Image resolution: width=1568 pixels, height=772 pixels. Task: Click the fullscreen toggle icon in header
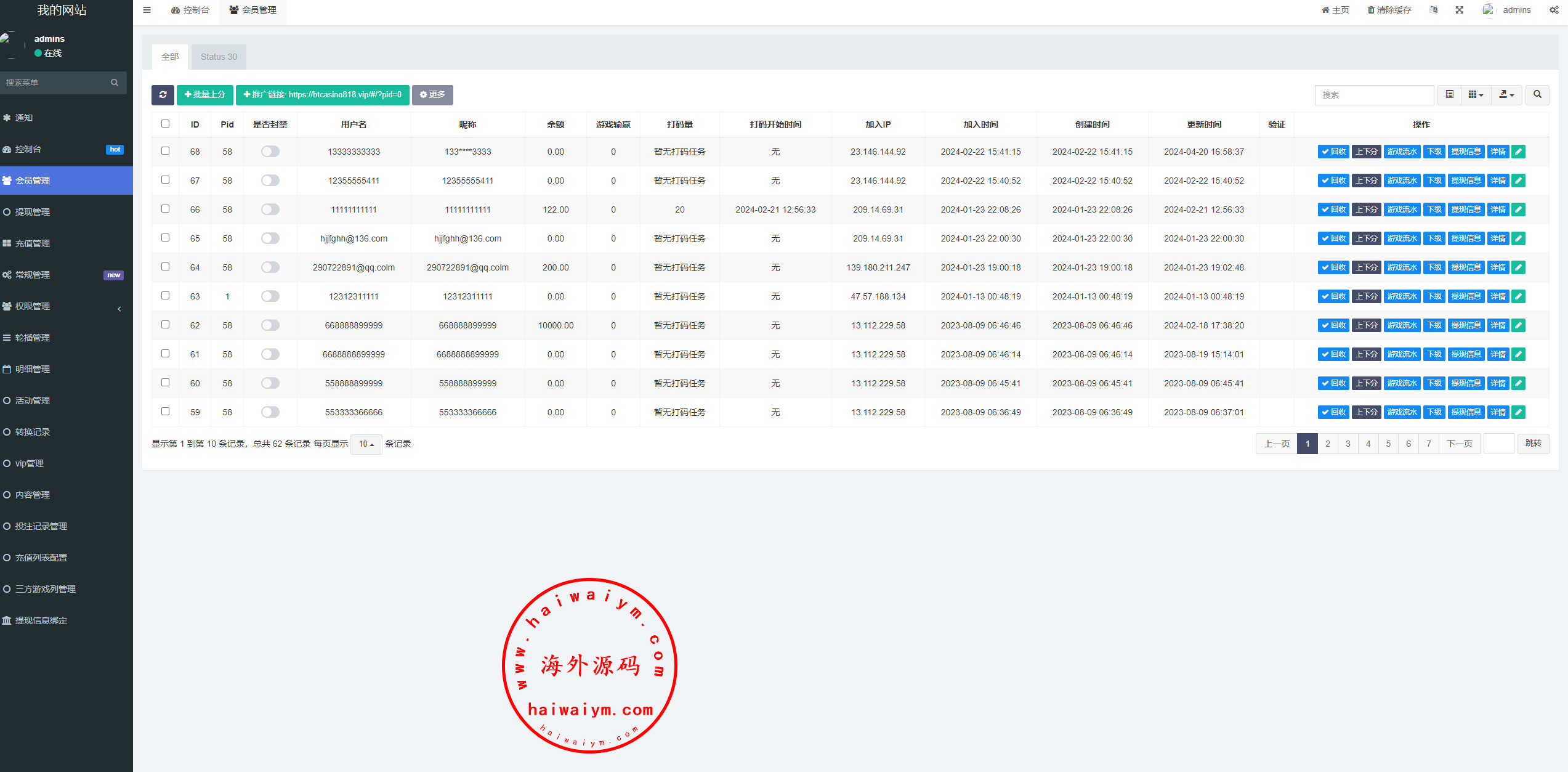[x=1459, y=10]
